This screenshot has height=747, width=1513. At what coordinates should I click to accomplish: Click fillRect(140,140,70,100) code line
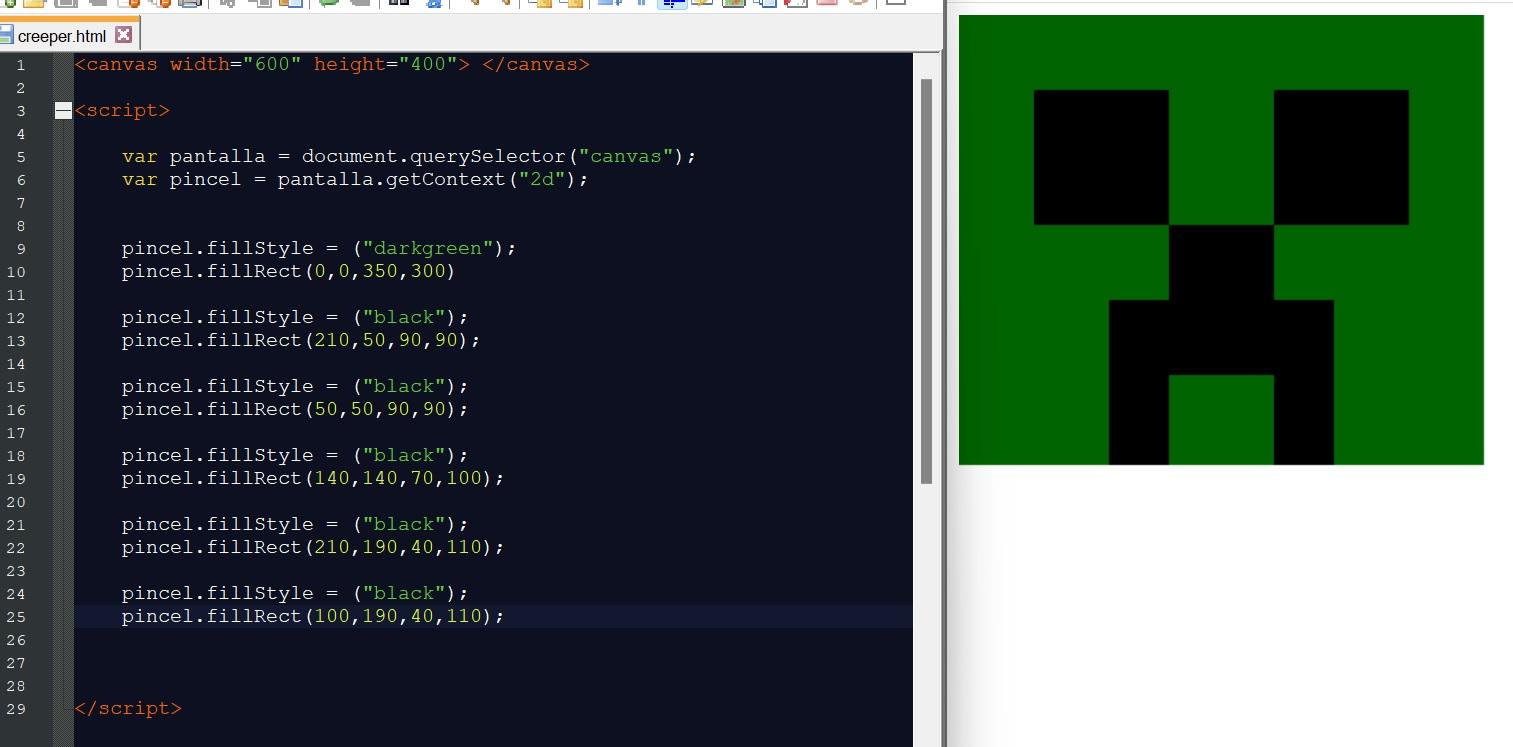313,478
